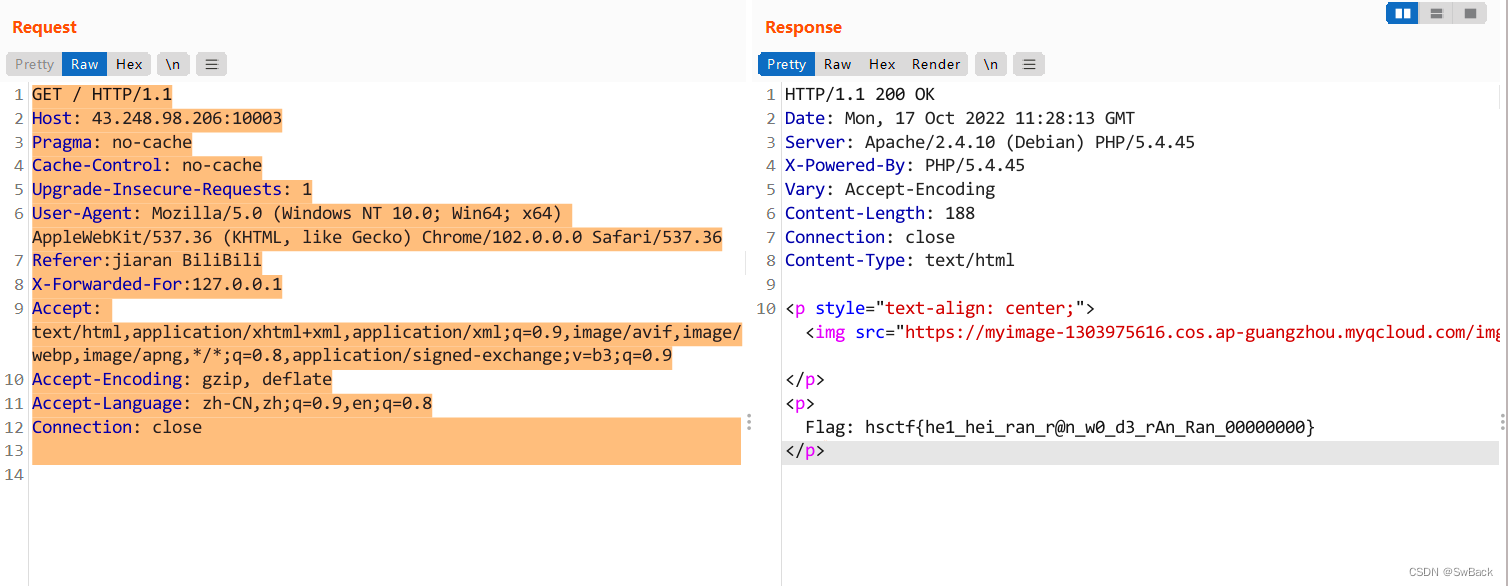Click the dotted handle on the Response right edge

click(1502, 422)
